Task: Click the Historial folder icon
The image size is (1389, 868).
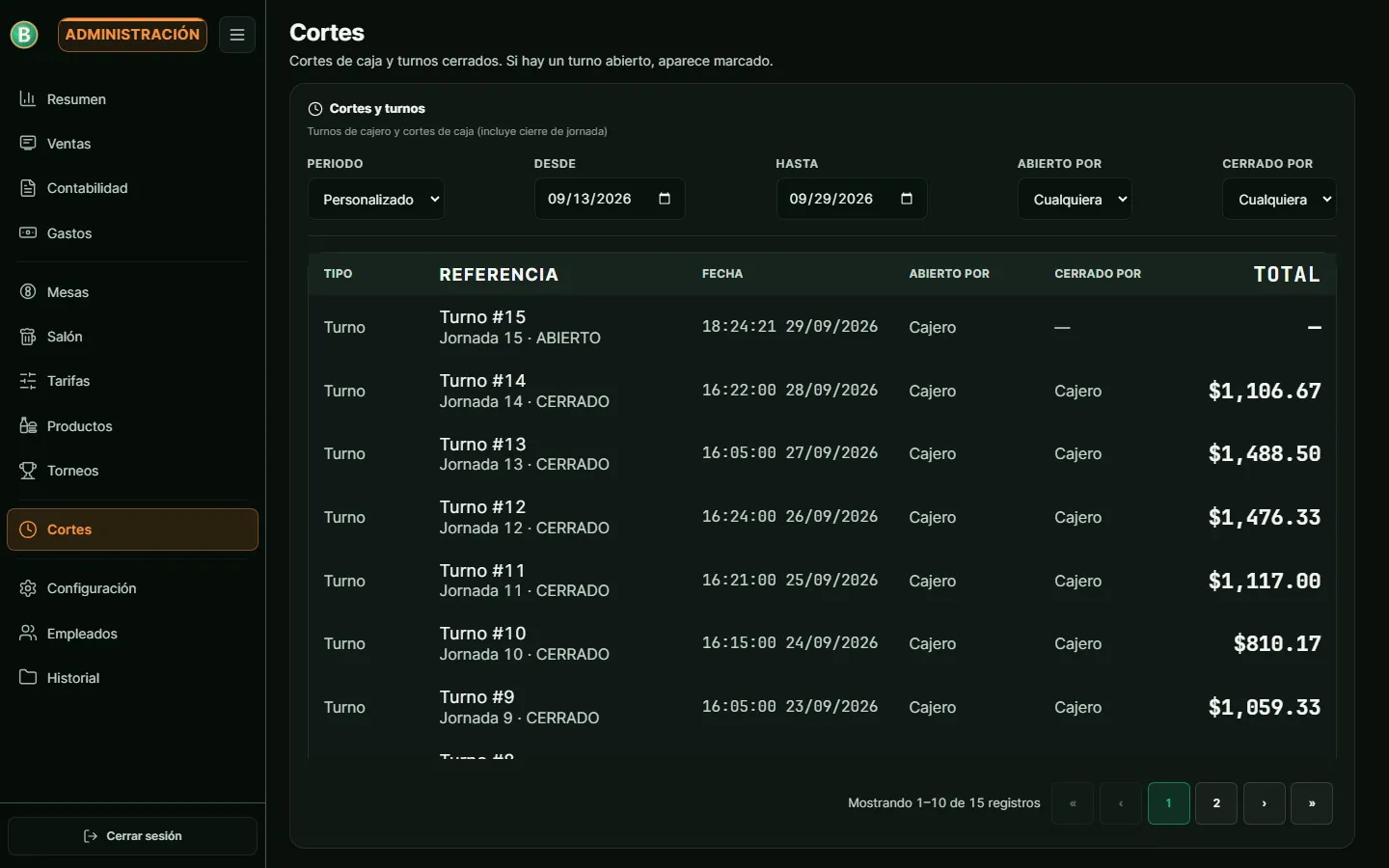Action: [28, 677]
